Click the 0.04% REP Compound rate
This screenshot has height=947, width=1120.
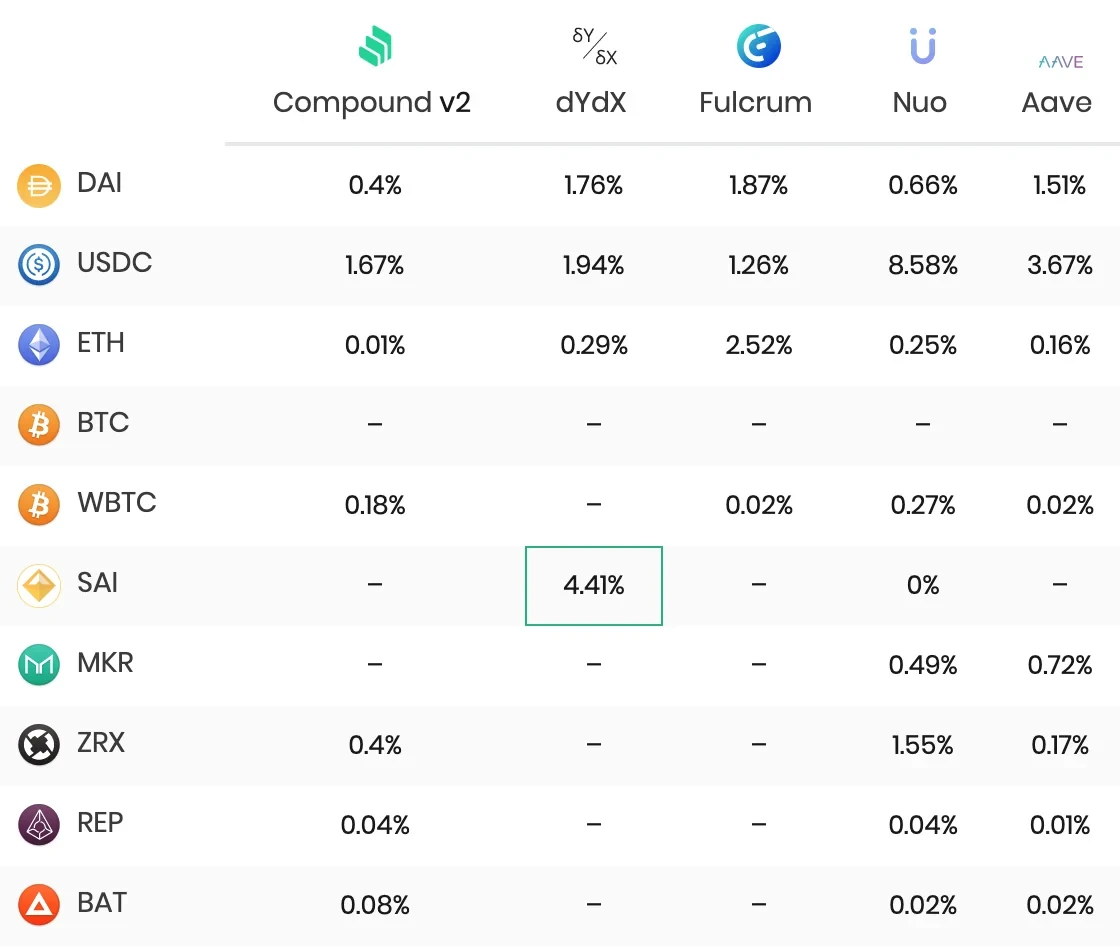point(375,825)
